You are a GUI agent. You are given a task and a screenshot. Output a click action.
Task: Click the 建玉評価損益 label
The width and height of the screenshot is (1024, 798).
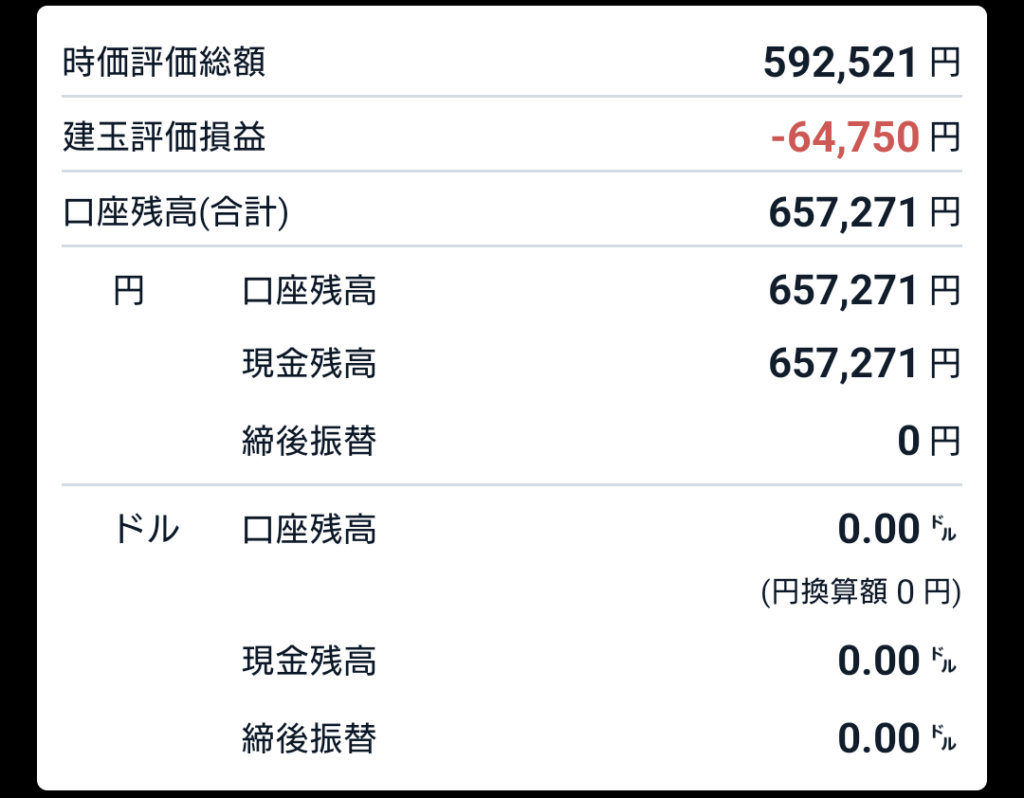click(163, 137)
